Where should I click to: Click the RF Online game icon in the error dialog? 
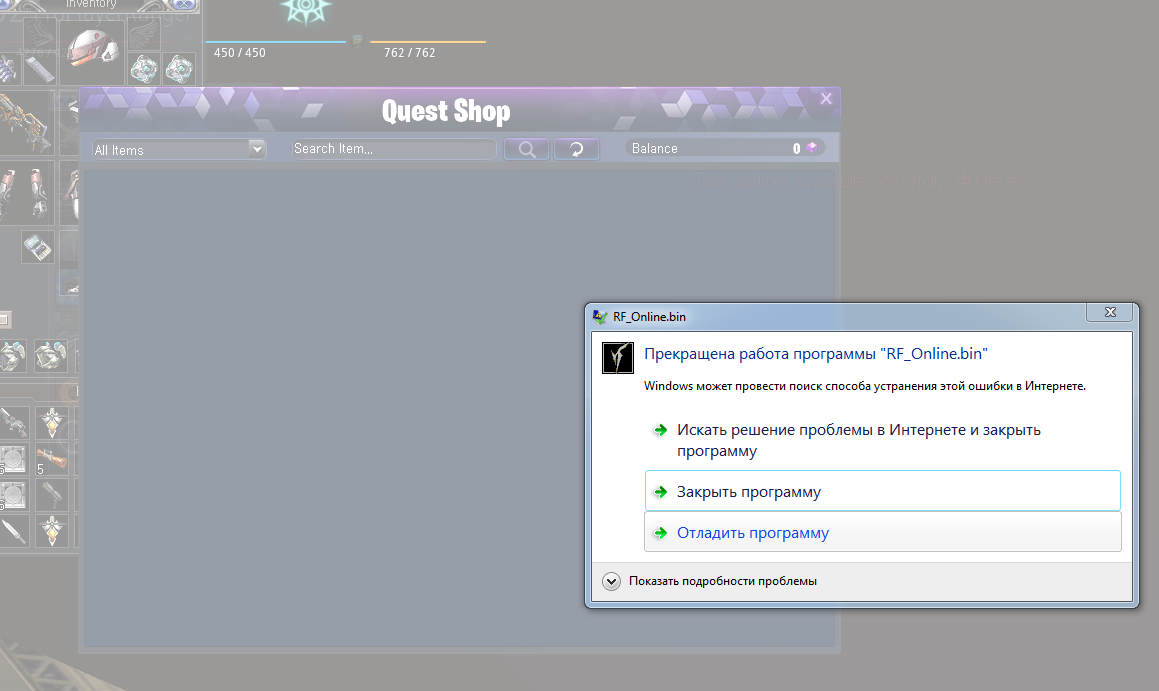click(617, 358)
